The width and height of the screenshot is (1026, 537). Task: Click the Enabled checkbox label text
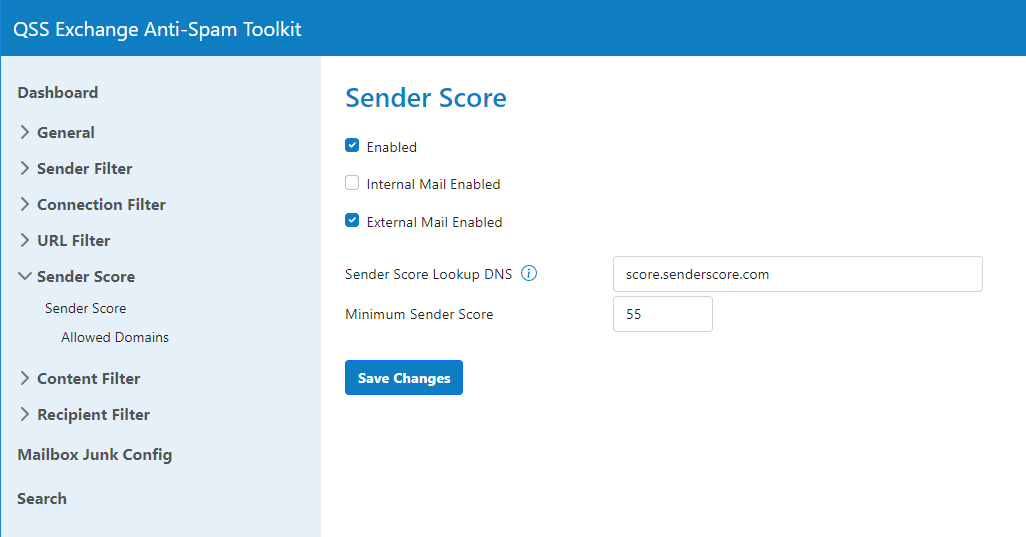[x=391, y=147]
